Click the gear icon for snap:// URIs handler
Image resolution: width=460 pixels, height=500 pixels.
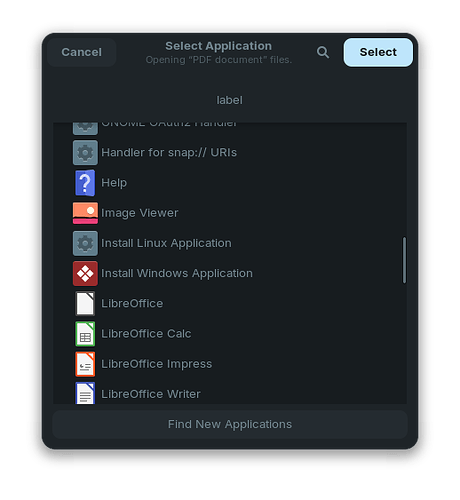[85, 153]
